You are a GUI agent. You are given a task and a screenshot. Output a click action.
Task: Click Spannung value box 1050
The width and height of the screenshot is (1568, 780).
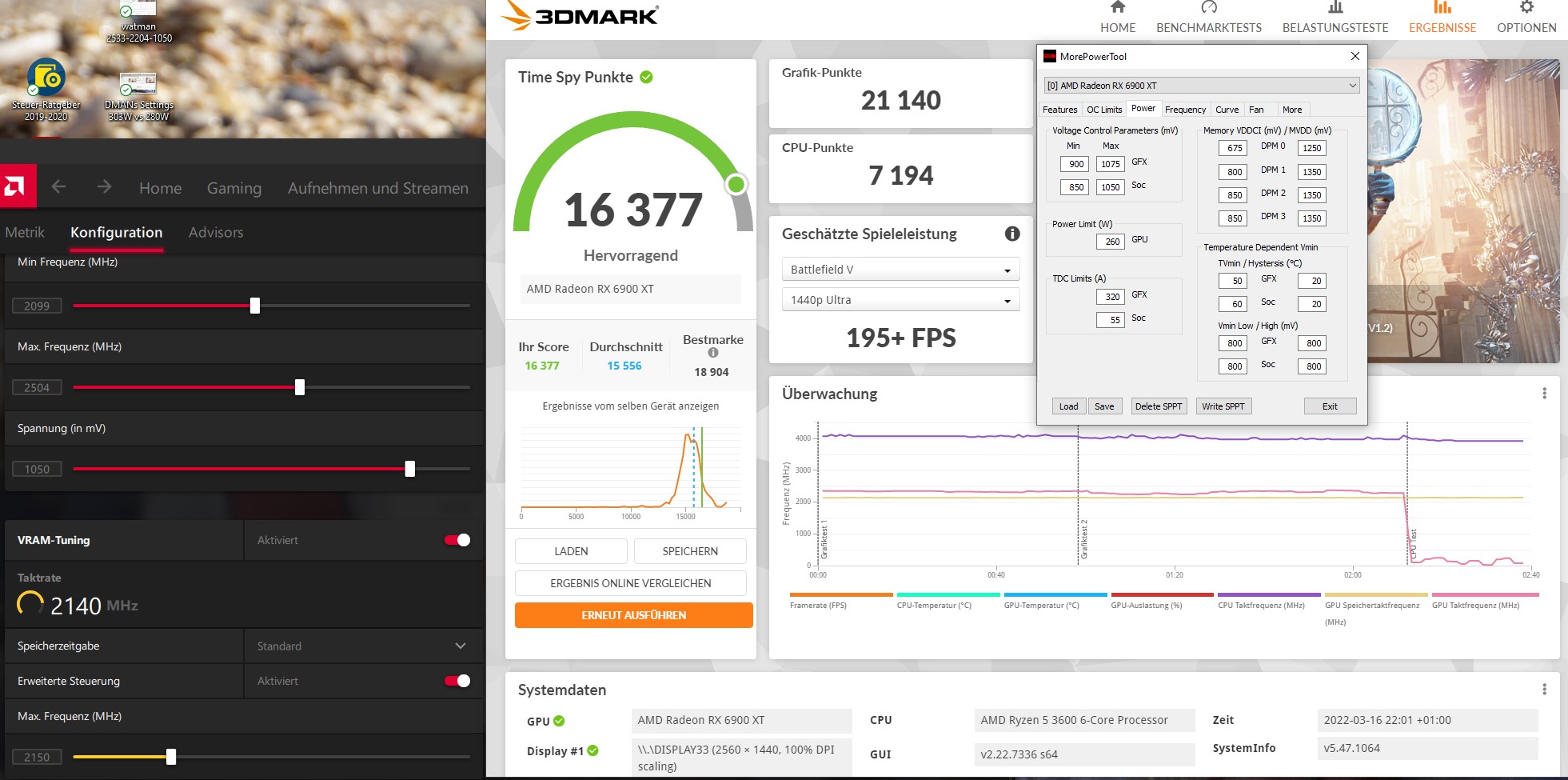tap(37, 469)
